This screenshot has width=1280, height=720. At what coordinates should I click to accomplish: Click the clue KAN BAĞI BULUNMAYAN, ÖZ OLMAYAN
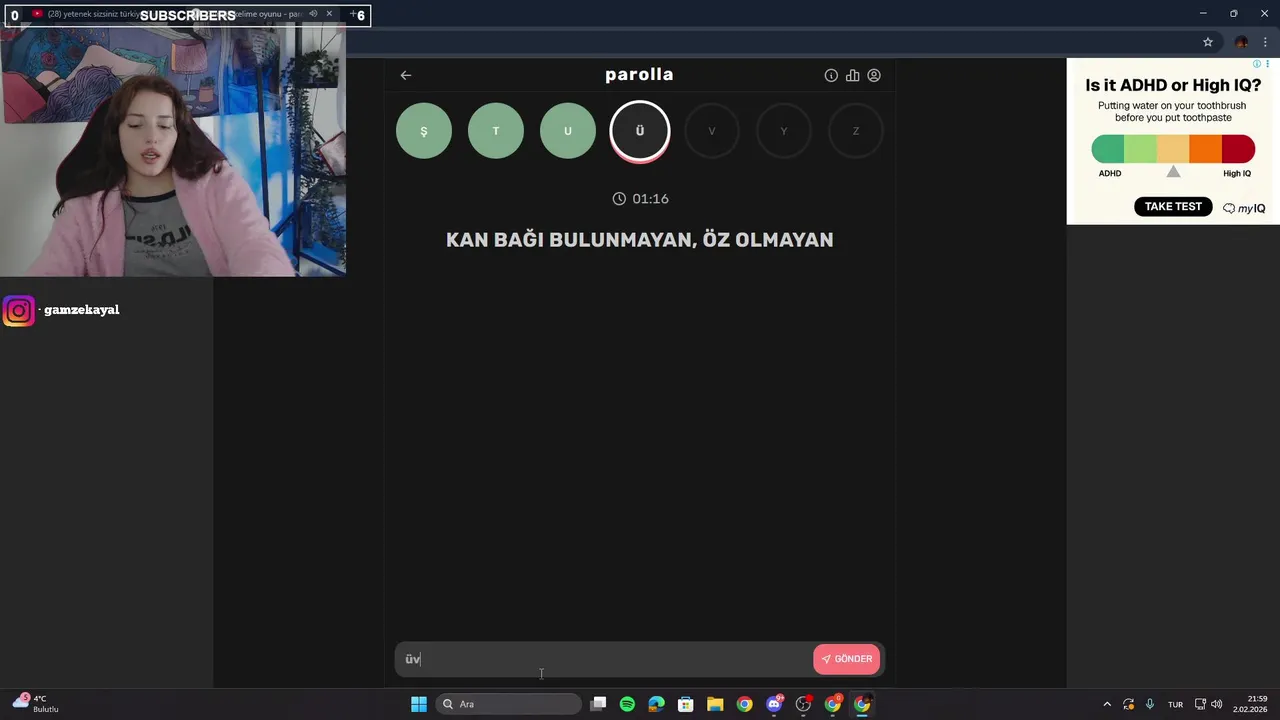click(640, 240)
